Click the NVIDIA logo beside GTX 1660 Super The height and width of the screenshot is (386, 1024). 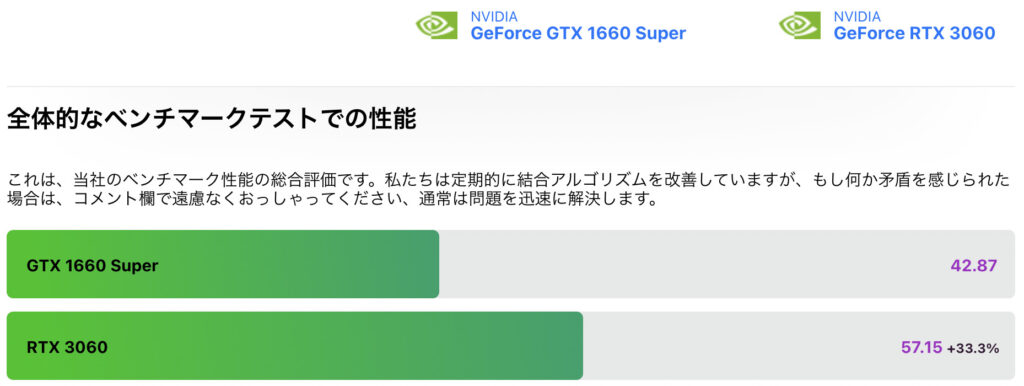pyautogui.click(x=436, y=25)
